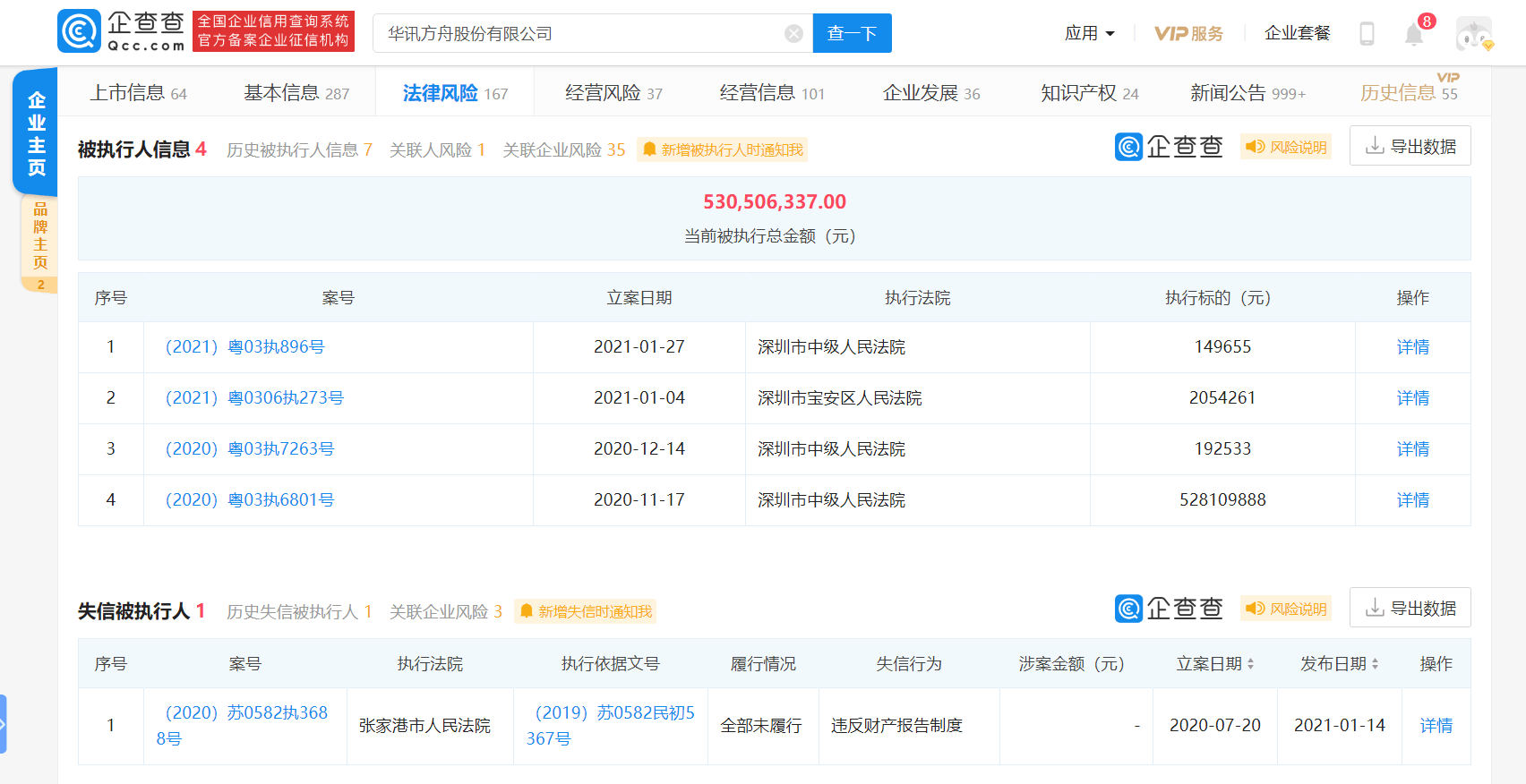
Task: Switch to 企业发展 tab
Action: pos(931,92)
